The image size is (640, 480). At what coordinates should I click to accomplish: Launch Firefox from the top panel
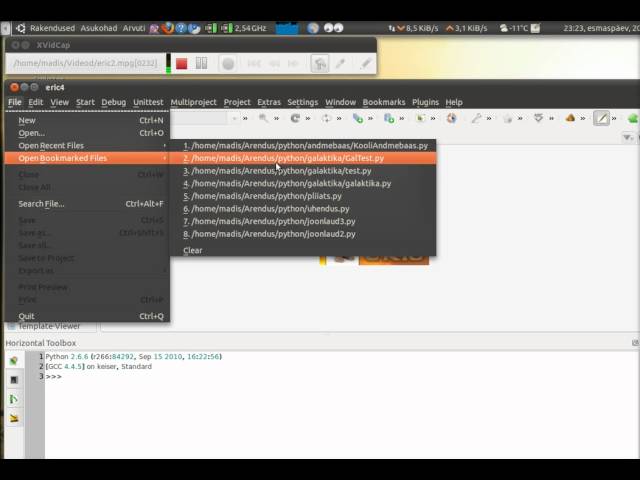click(167, 28)
